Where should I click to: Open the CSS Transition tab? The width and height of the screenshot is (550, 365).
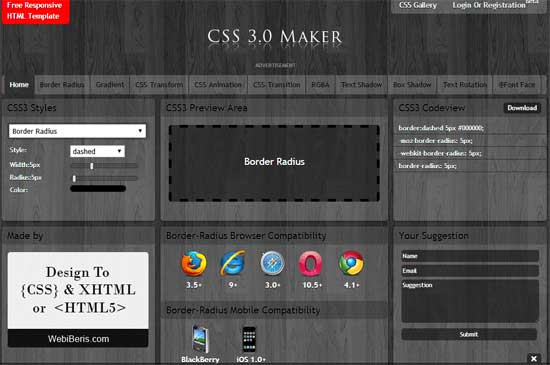[x=277, y=85]
